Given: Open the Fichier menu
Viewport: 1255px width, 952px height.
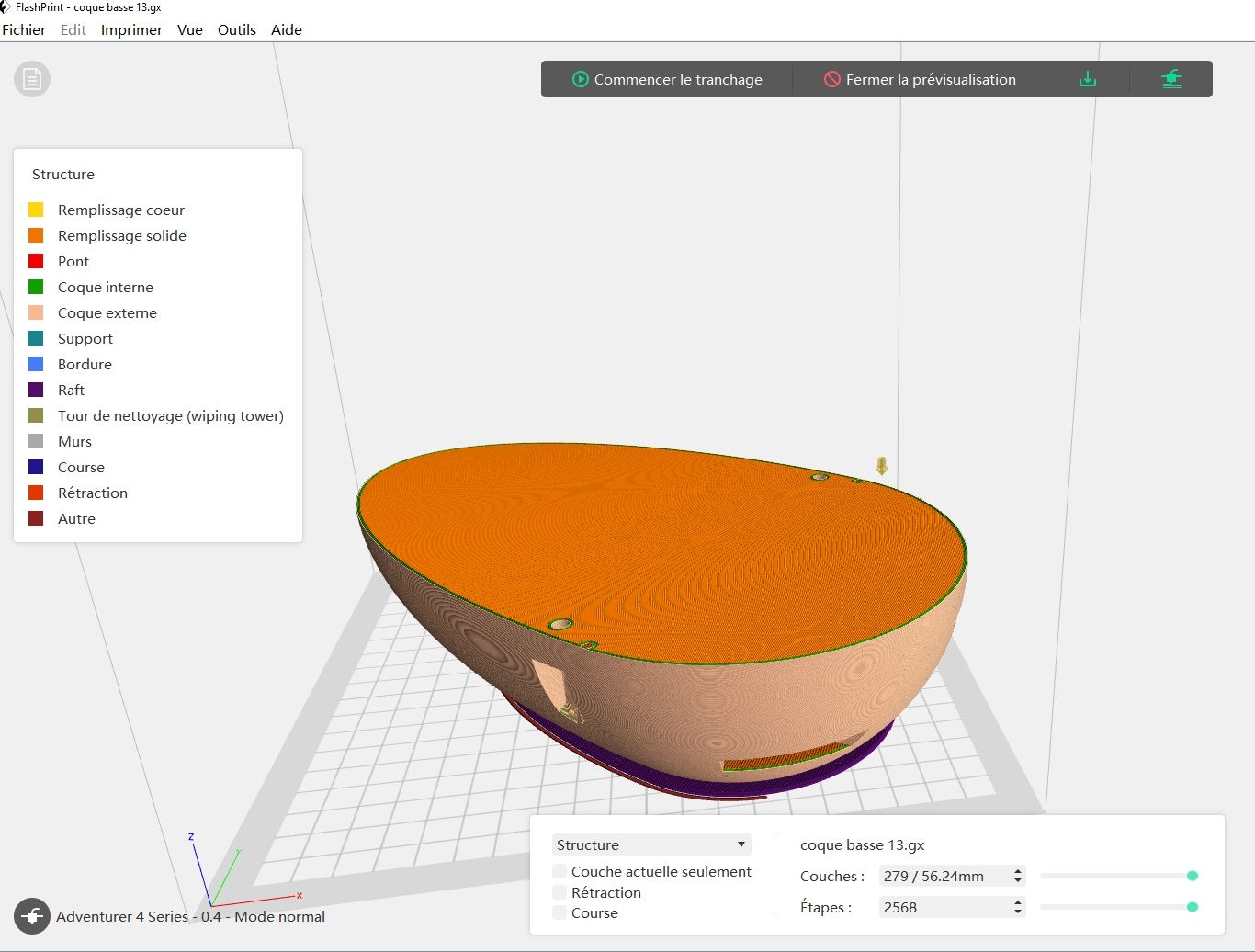Looking at the screenshot, I should pos(24,29).
